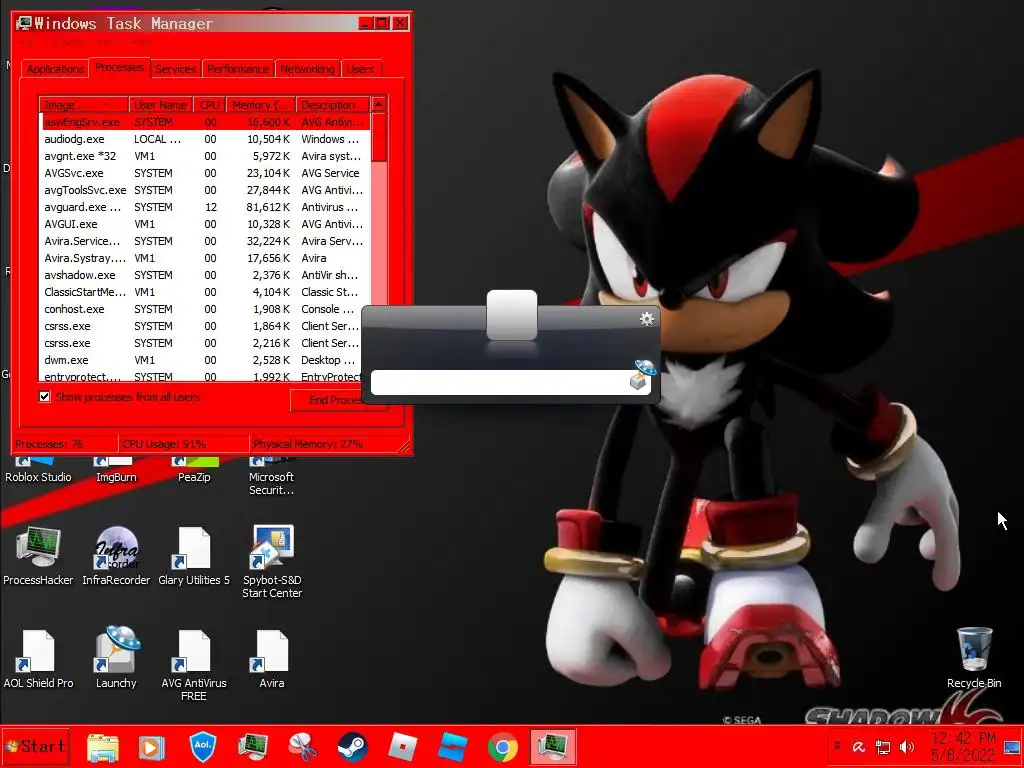This screenshot has width=1024, height=768.
Task: Open Spybot-S&D Start Center icon
Action: pyautogui.click(x=272, y=562)
